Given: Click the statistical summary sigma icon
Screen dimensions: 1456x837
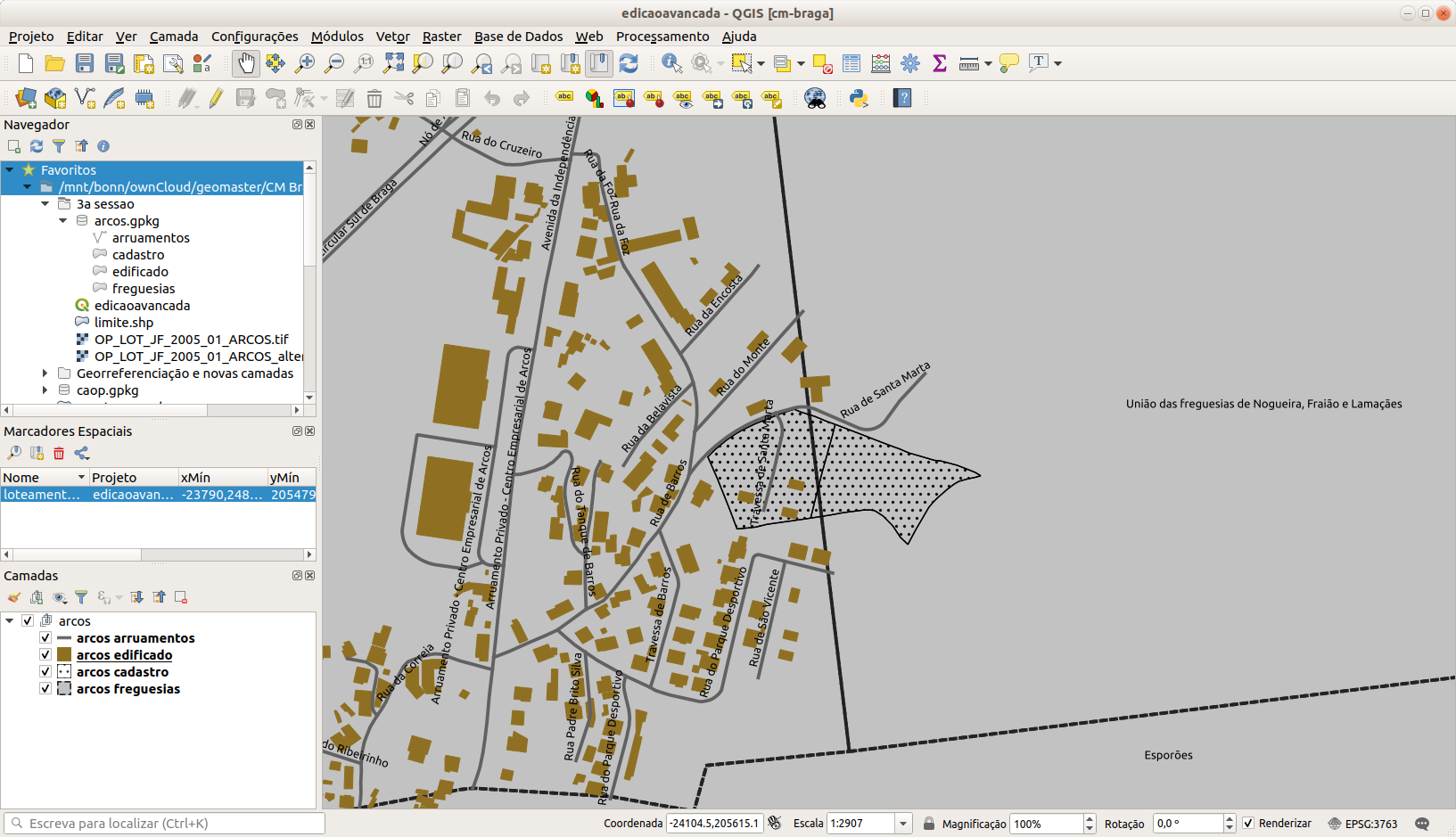Looking at the screenshot, I should (x=939, y=63).
